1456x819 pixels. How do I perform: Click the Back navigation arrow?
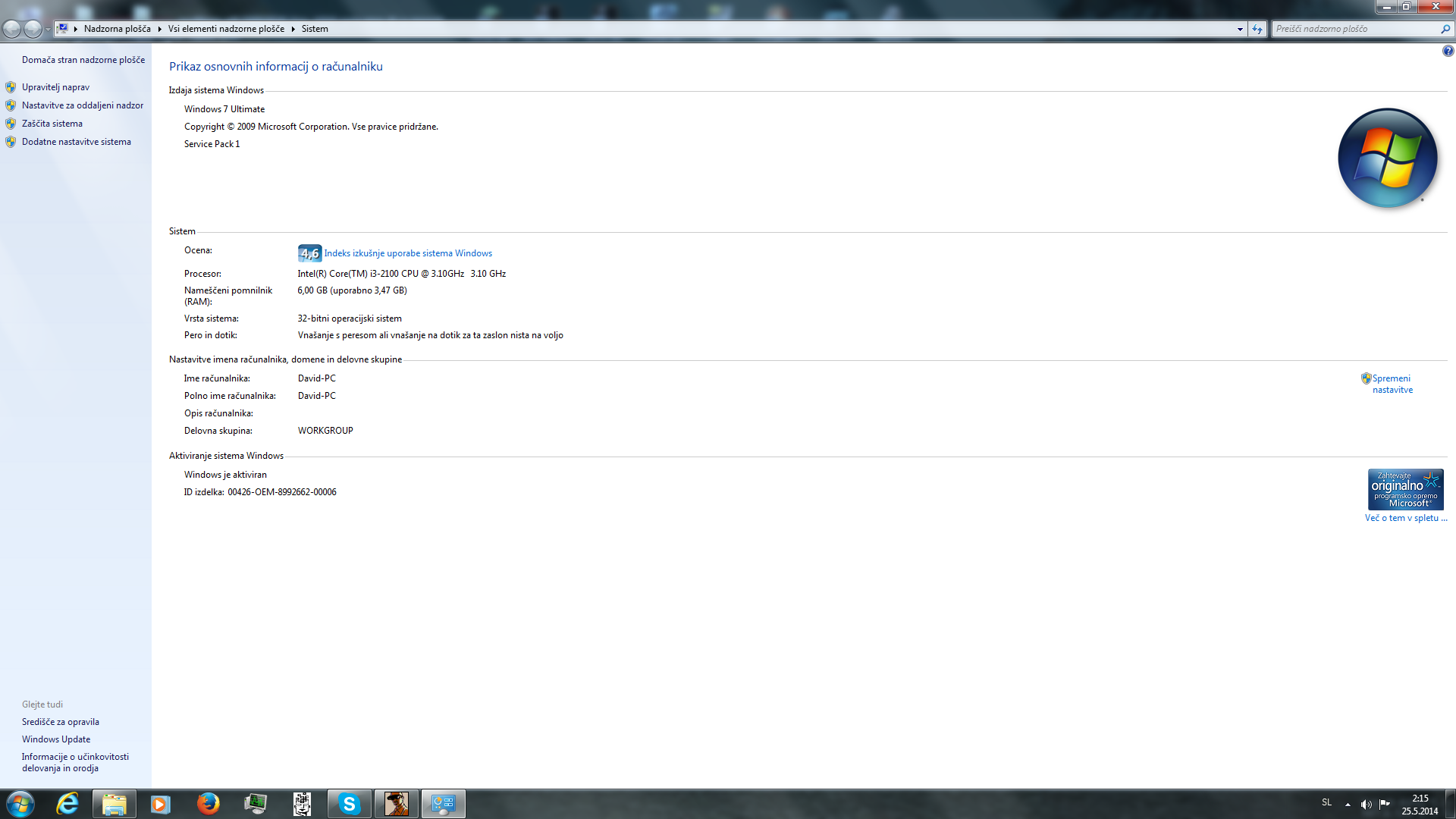click(12, 29)
